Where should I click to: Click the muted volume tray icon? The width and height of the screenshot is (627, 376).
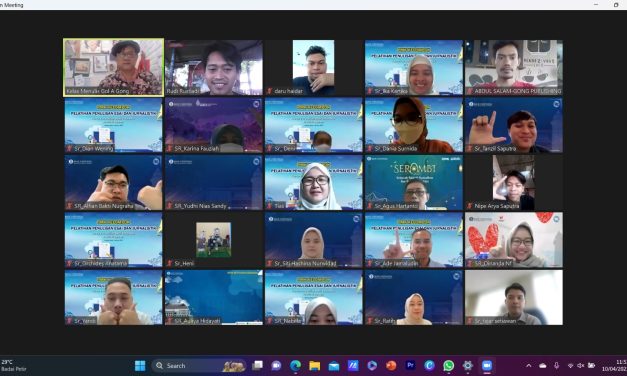tap(581, 366)
